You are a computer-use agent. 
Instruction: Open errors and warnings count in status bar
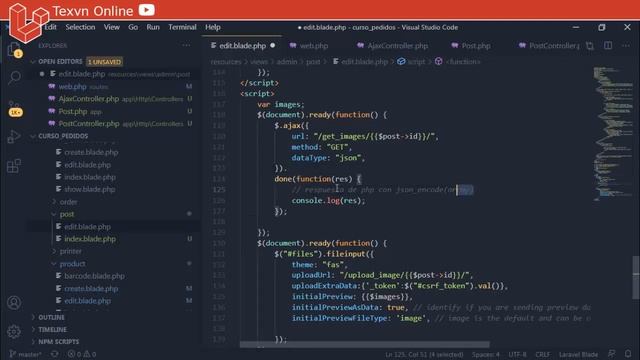pos(82,354)
